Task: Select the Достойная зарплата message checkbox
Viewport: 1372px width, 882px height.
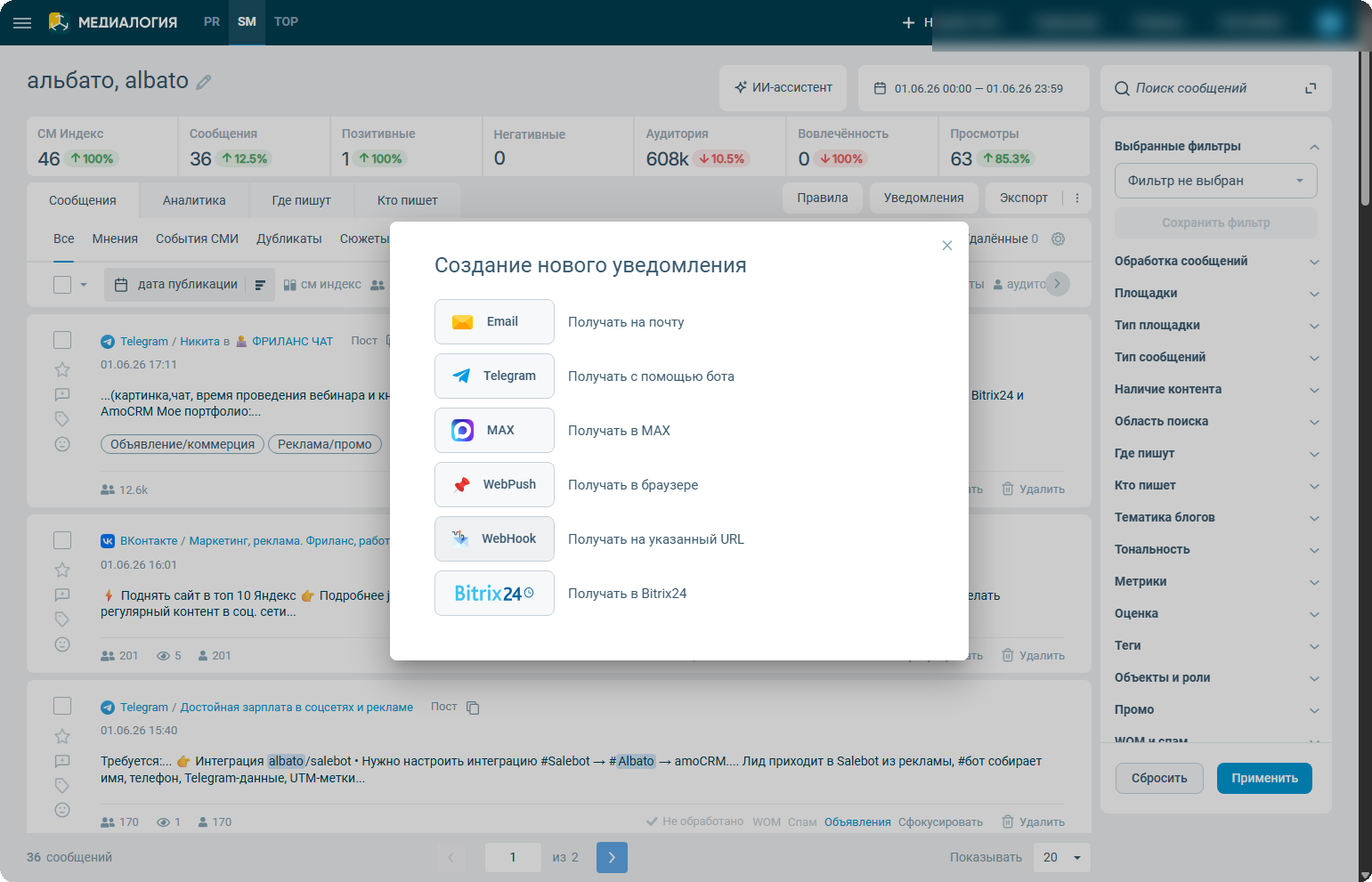Action: click(62, 706)
